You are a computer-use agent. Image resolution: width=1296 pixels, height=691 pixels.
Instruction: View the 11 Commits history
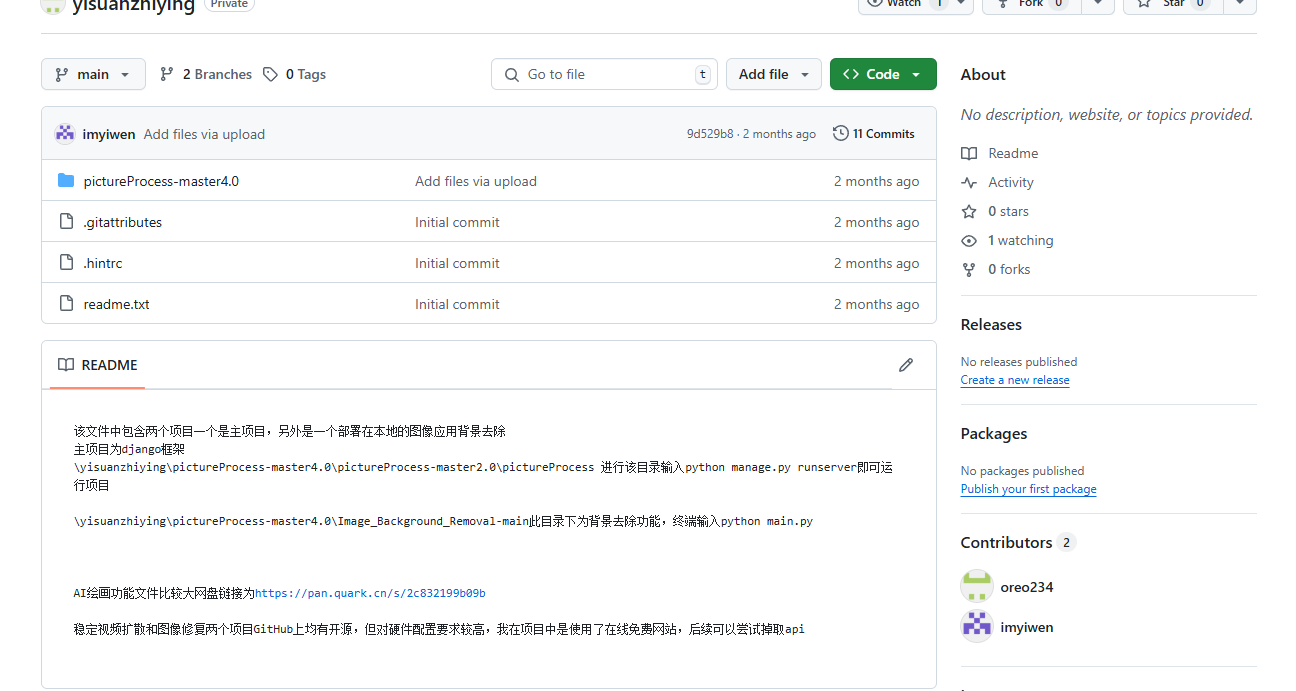click(874, 133)
